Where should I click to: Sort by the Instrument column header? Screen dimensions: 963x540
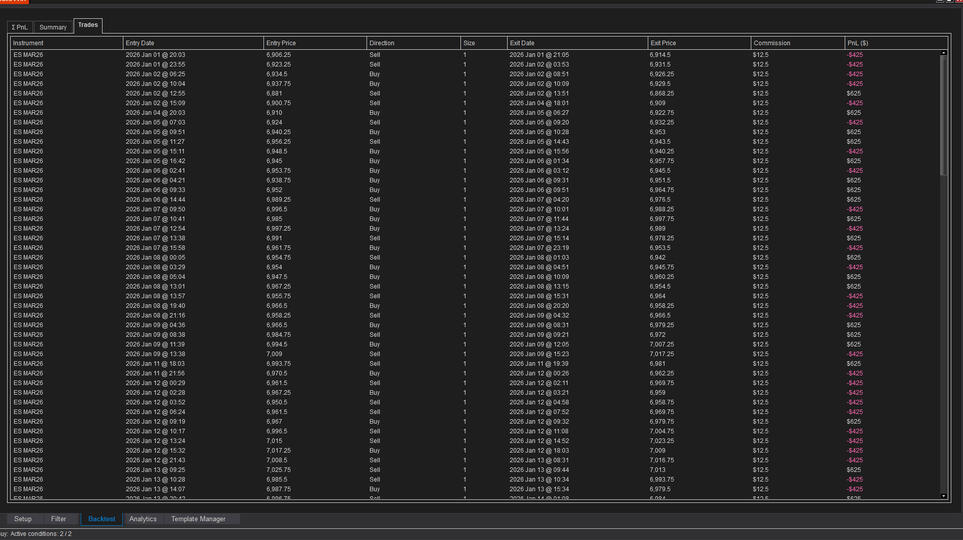(66, 43)
